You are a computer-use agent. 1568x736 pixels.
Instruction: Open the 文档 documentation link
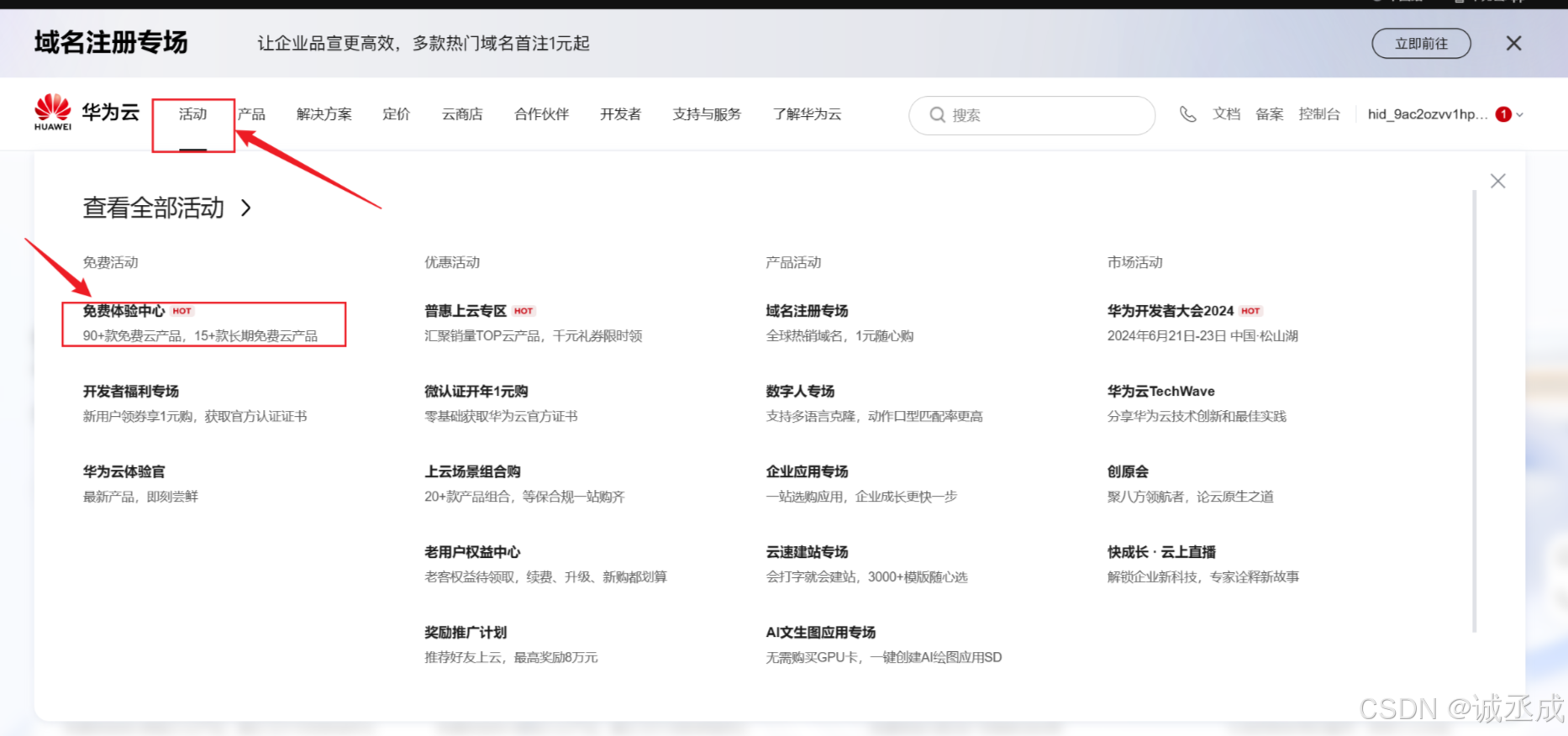point(1226,114)
